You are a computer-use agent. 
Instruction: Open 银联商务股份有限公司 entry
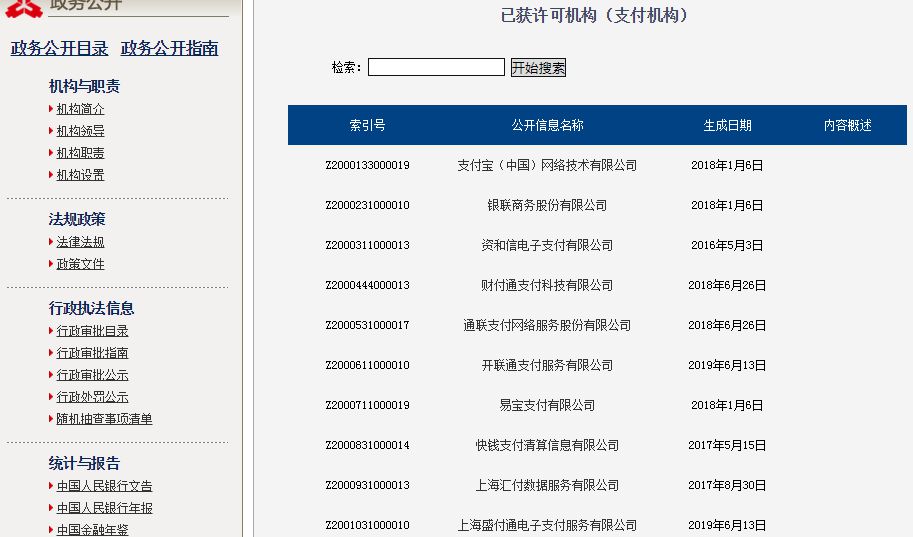pyautogui.click(x=547, y=205)
